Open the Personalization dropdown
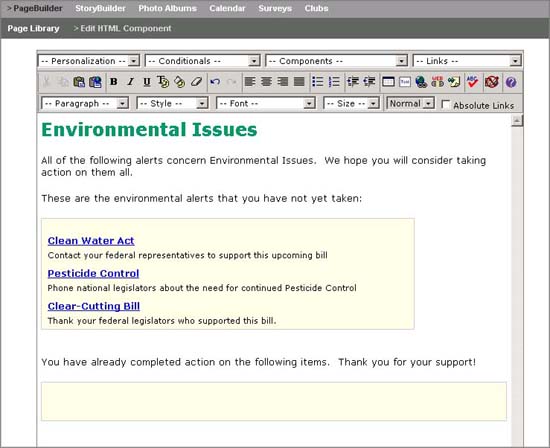 tap(88, 61)
